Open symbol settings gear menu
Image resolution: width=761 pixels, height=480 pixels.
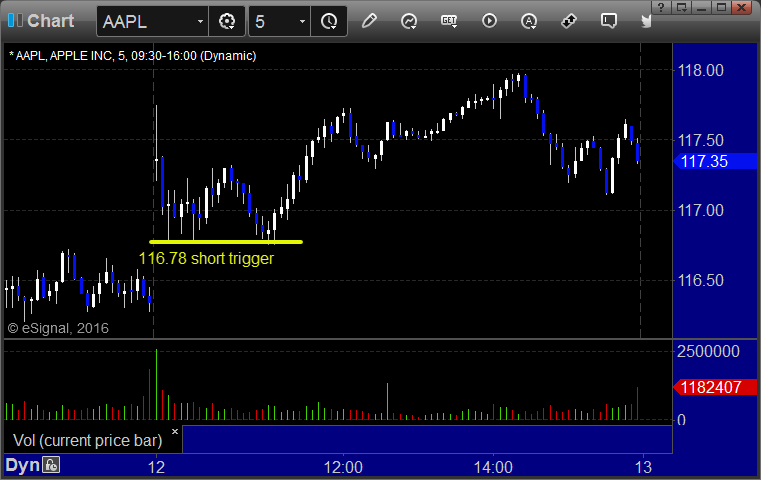click(x=227, y=21)
